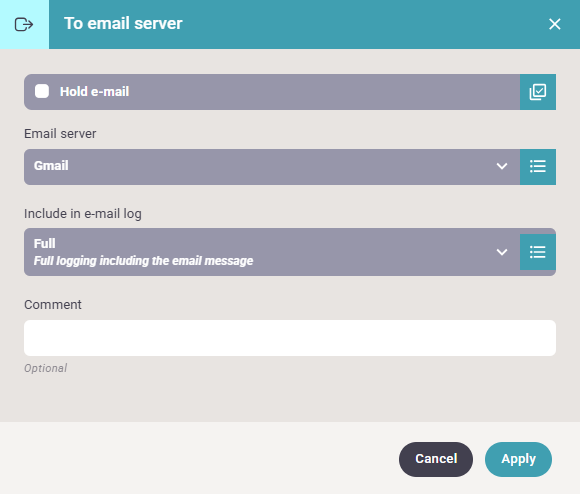
Task: Click the To email server title
Action: 123,23
